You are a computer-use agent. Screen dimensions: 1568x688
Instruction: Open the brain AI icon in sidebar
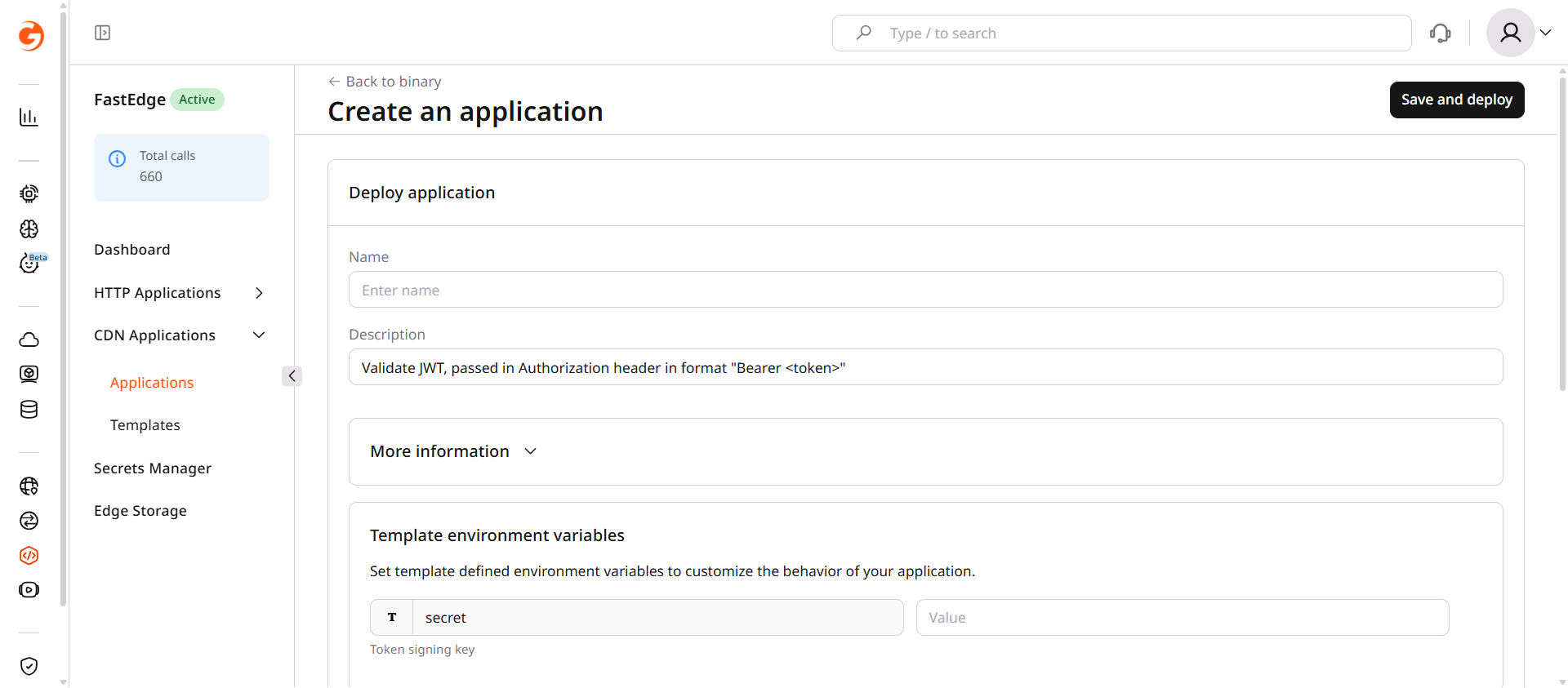click(29, 229)
